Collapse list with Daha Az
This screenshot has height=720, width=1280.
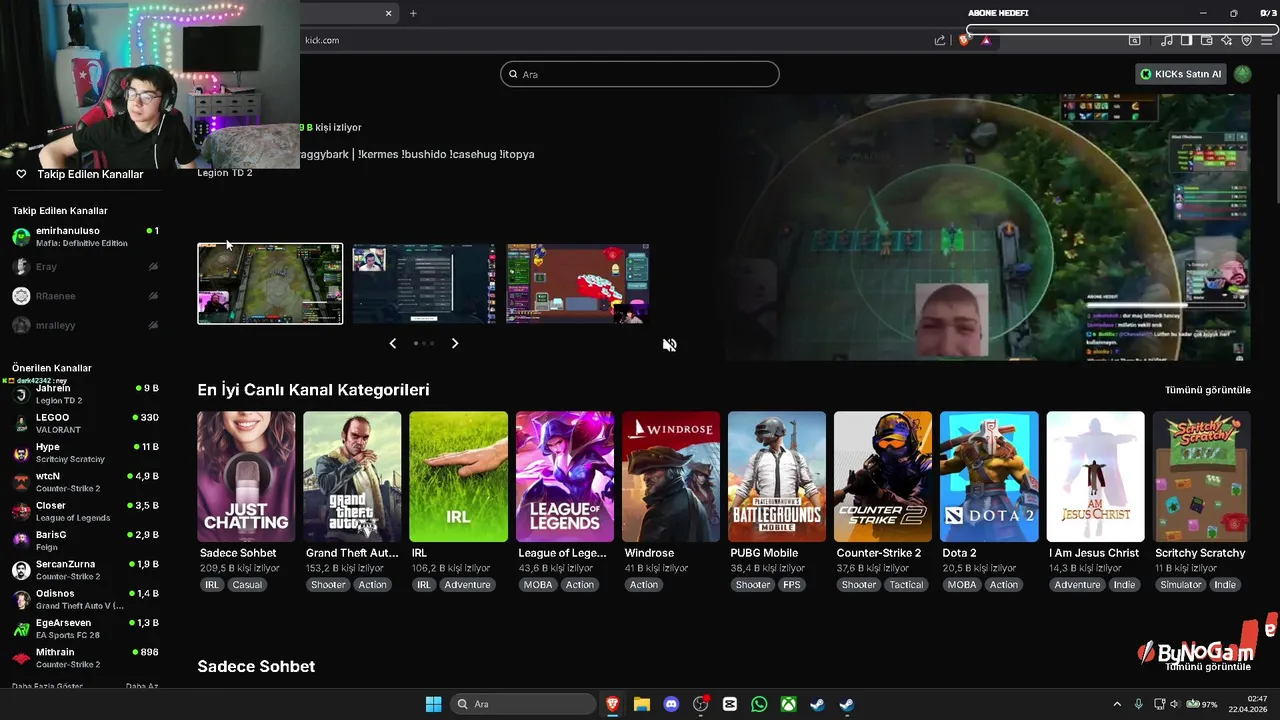142,686
